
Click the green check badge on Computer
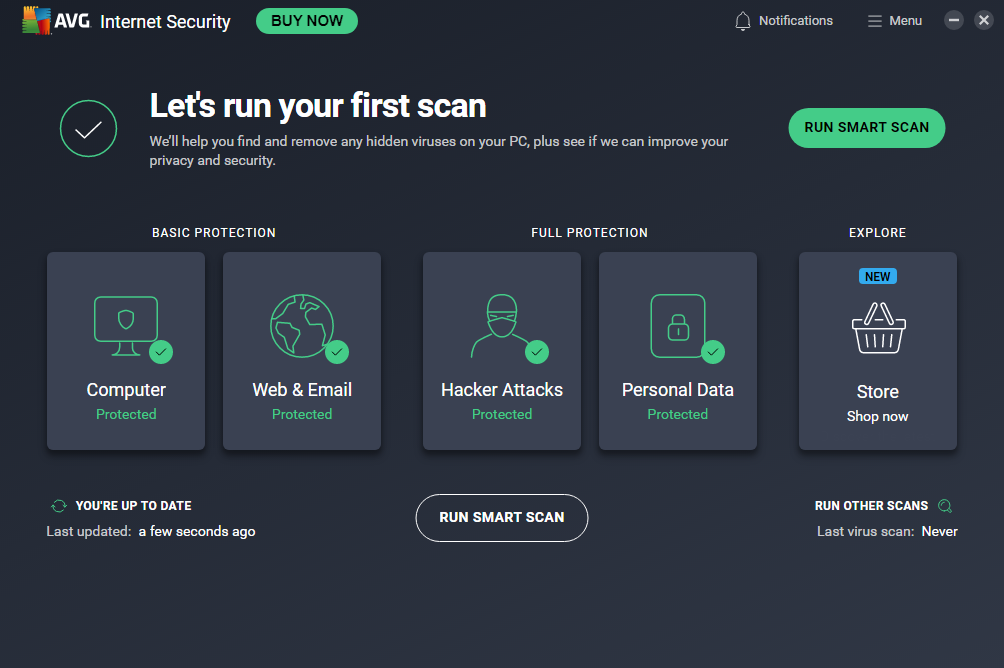click(x=161, y=352)
